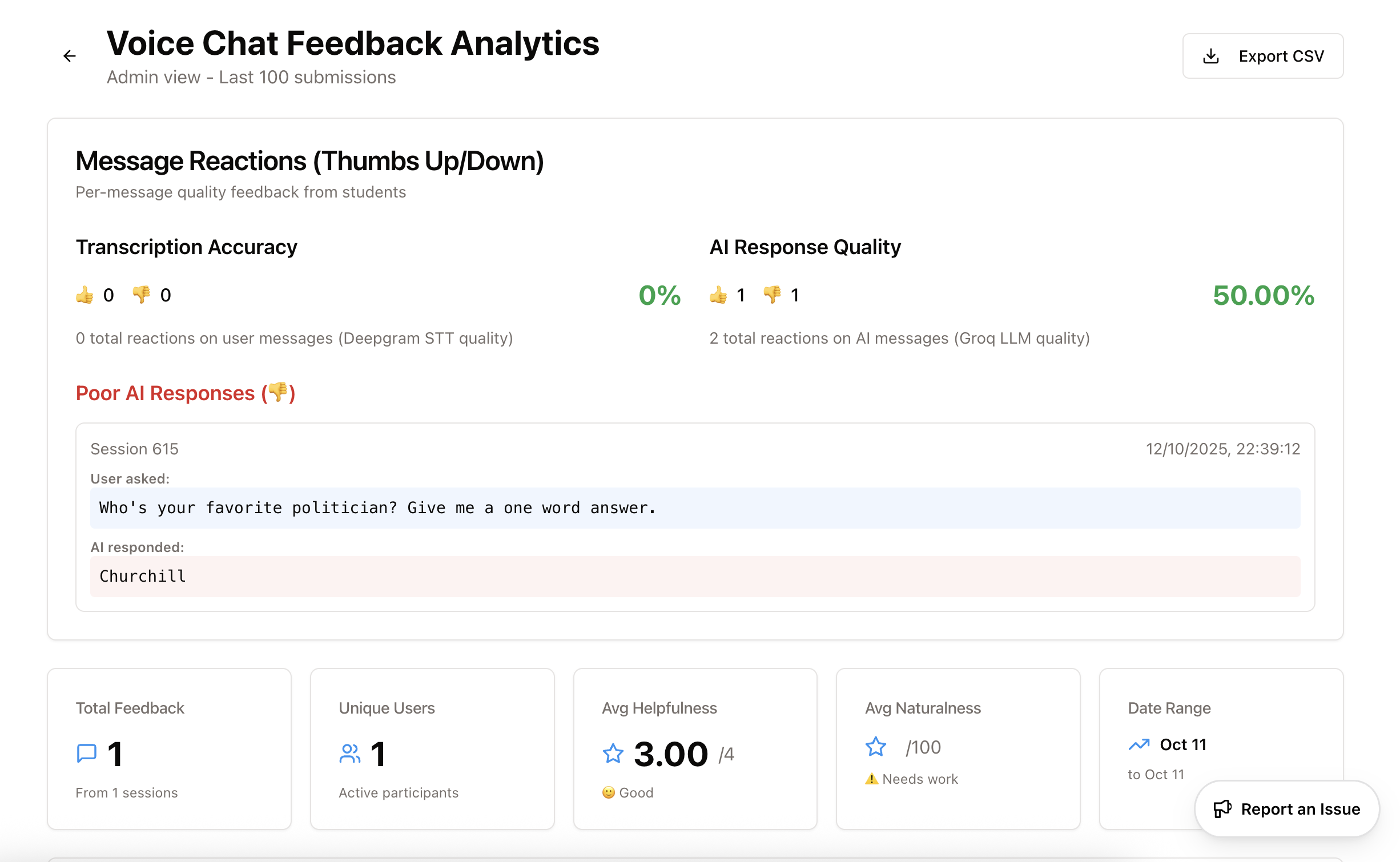The image size is (1400, 862).
Task: Click the people icon under Unique Users
Action: 349,753
